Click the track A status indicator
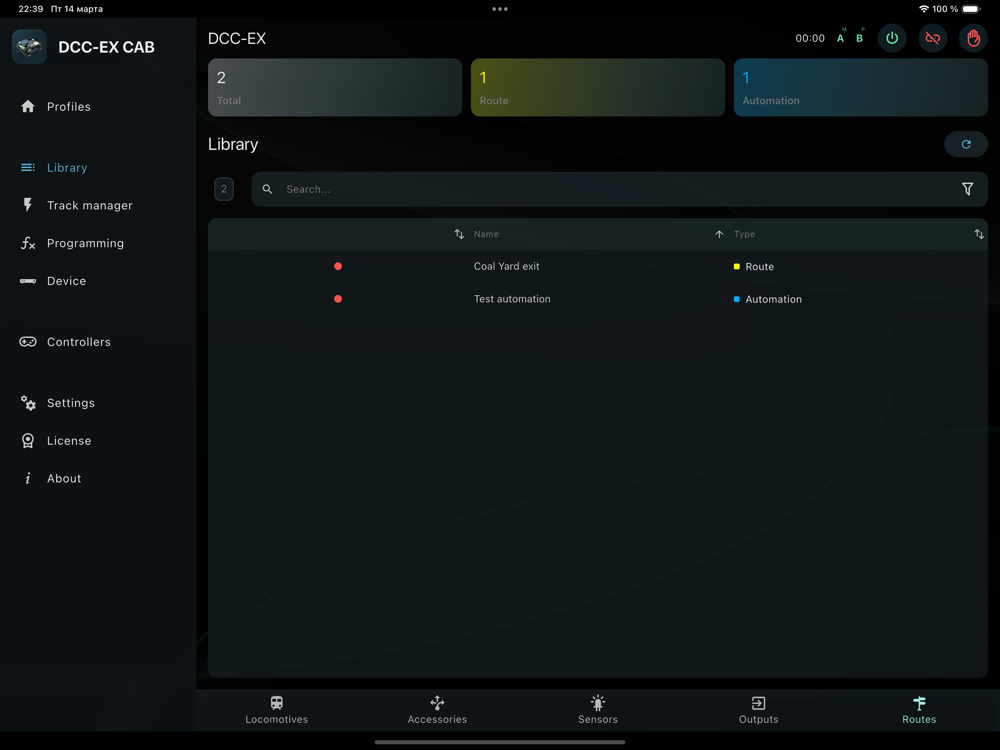Screen dimensions: 1000x750 pos(841,37)
